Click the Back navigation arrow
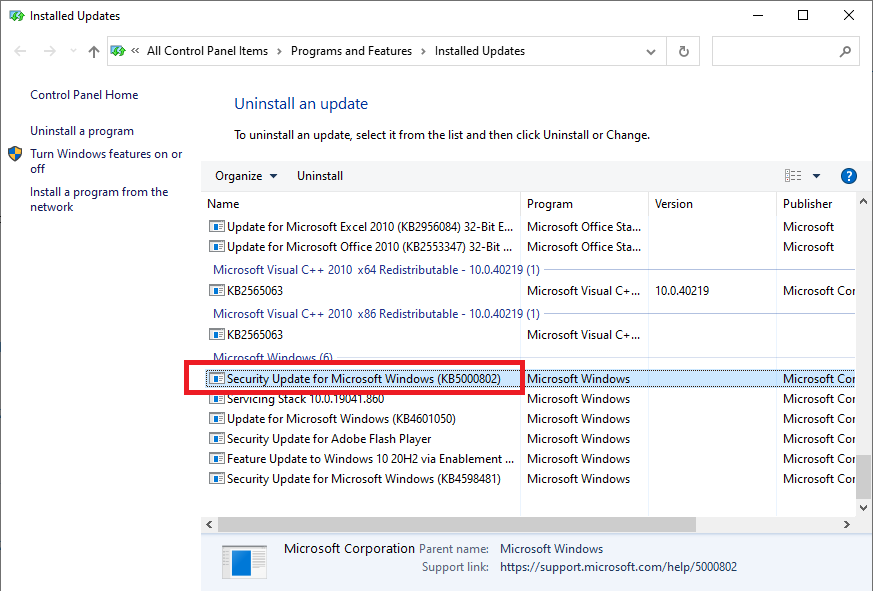 pos(20,51)
